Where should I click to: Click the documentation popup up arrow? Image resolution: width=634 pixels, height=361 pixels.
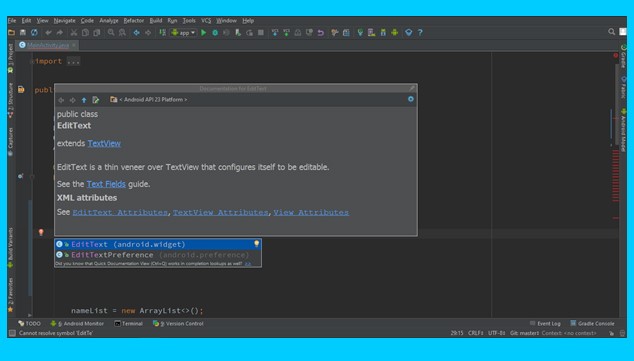[x=84, y=100]
